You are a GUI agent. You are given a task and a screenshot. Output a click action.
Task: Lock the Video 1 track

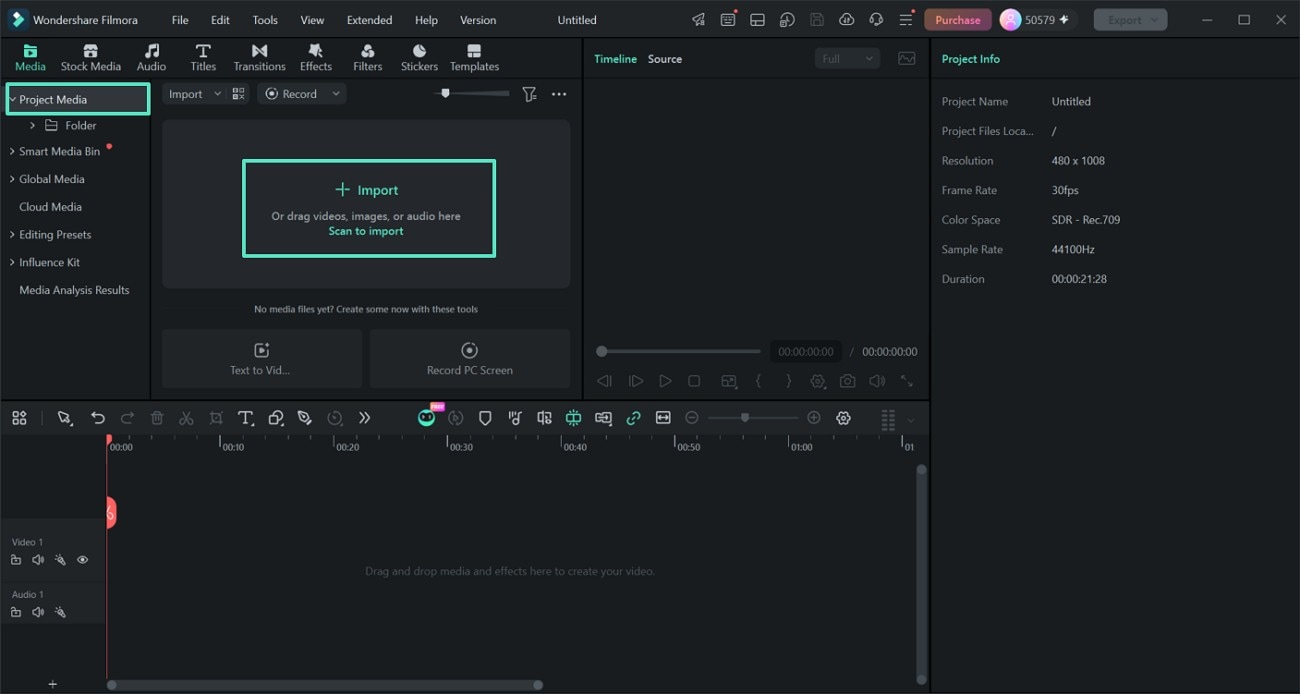pos(16,560)
